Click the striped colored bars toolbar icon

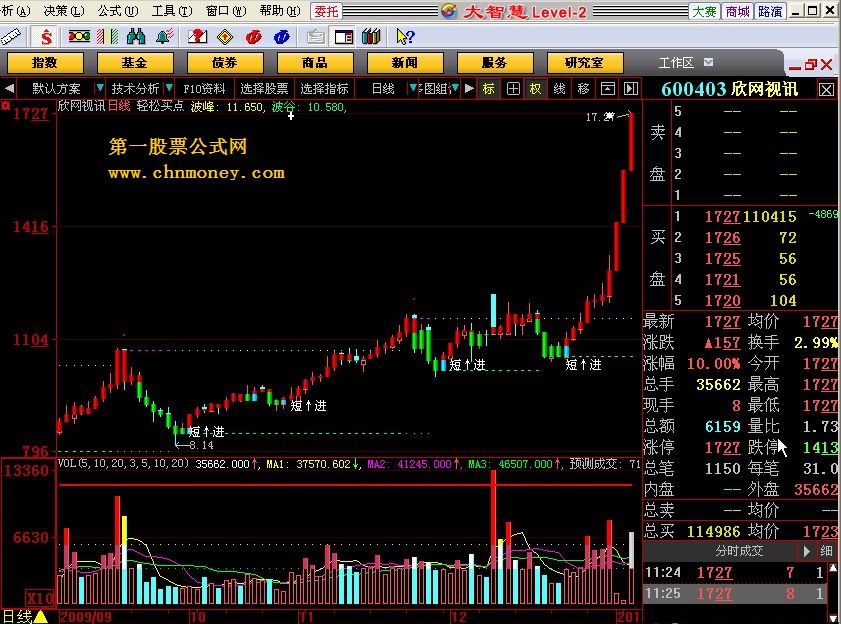[x=107, y=36]
